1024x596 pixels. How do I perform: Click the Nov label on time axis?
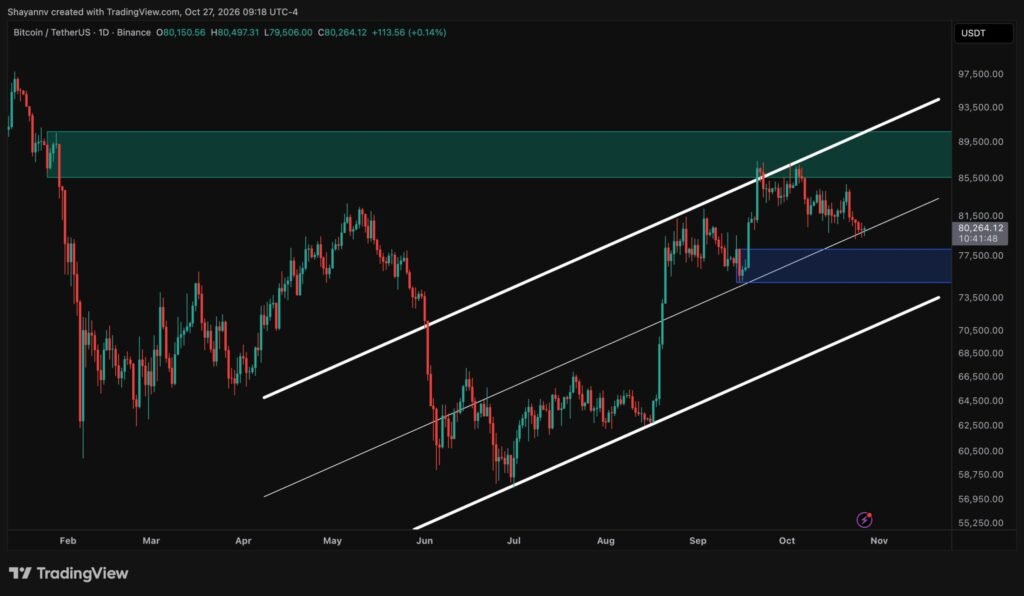pyautogui.click(x=879, y=541)
